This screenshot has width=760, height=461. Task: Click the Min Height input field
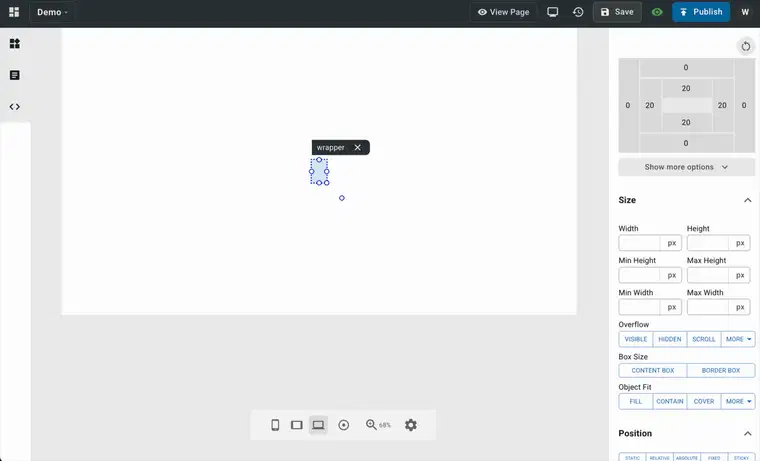click(639, 275)
